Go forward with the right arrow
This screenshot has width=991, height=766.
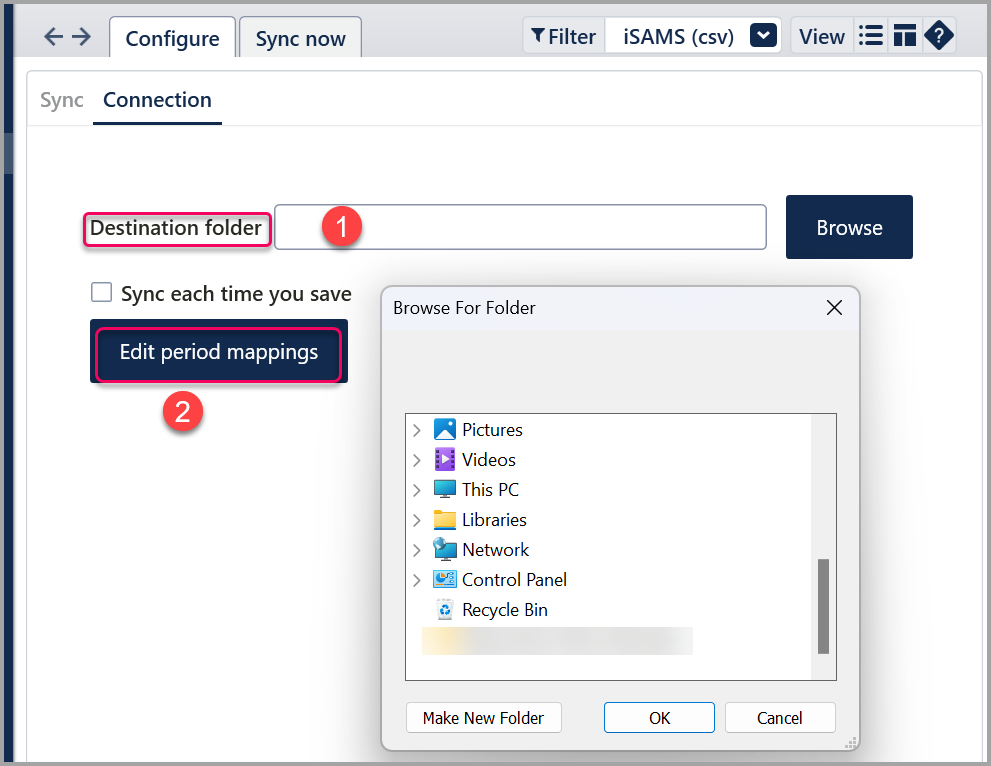coord(81,37)
